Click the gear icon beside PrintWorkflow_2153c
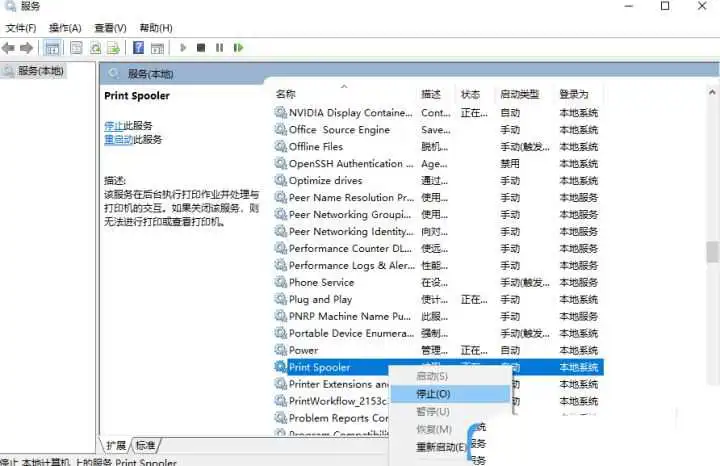Viewport: 720px width, 466px height. pyautogui.click(x=280, y=401)
